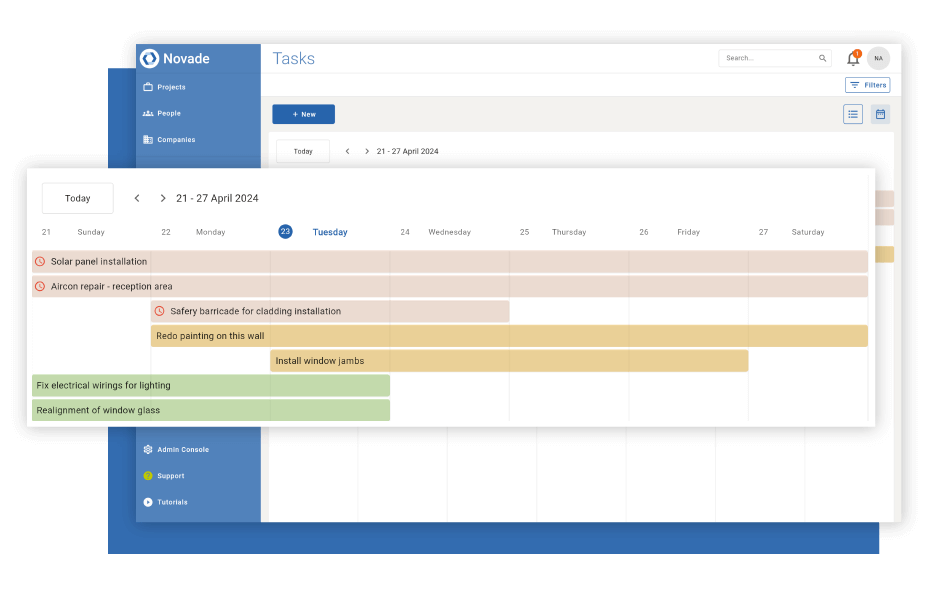Viewport: 930px width, 600px height.
Task: Jump to current week via Today button
Action: [77, 198]
